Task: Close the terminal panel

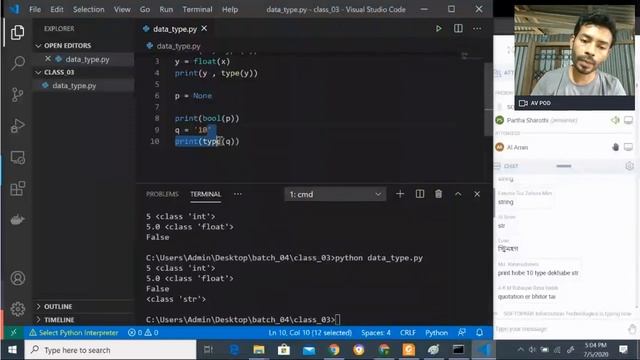Action: (477, 194)
